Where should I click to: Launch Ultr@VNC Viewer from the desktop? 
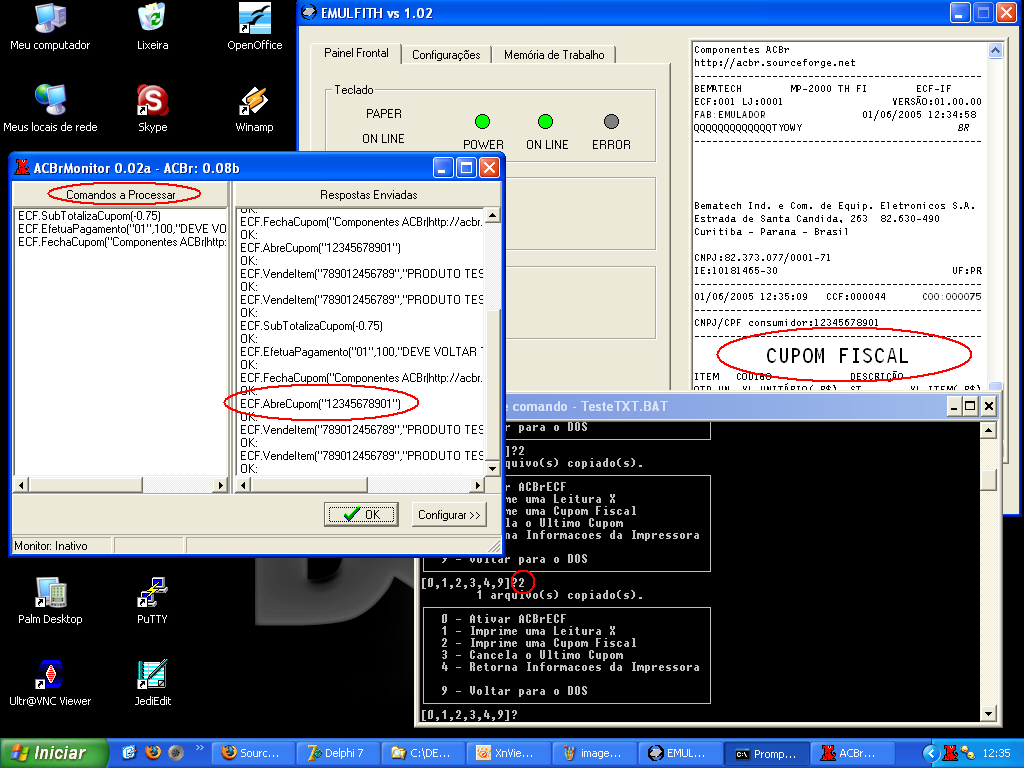[50, 676]
